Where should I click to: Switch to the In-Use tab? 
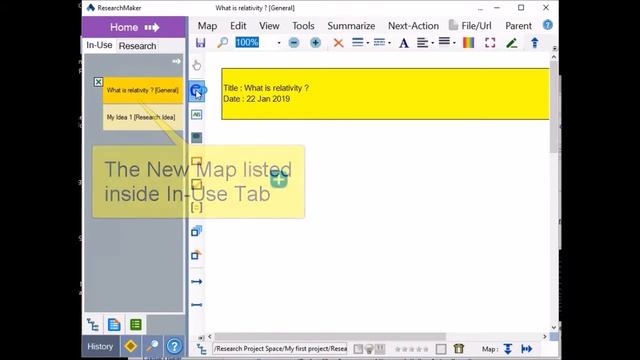[x=99, y=45]
